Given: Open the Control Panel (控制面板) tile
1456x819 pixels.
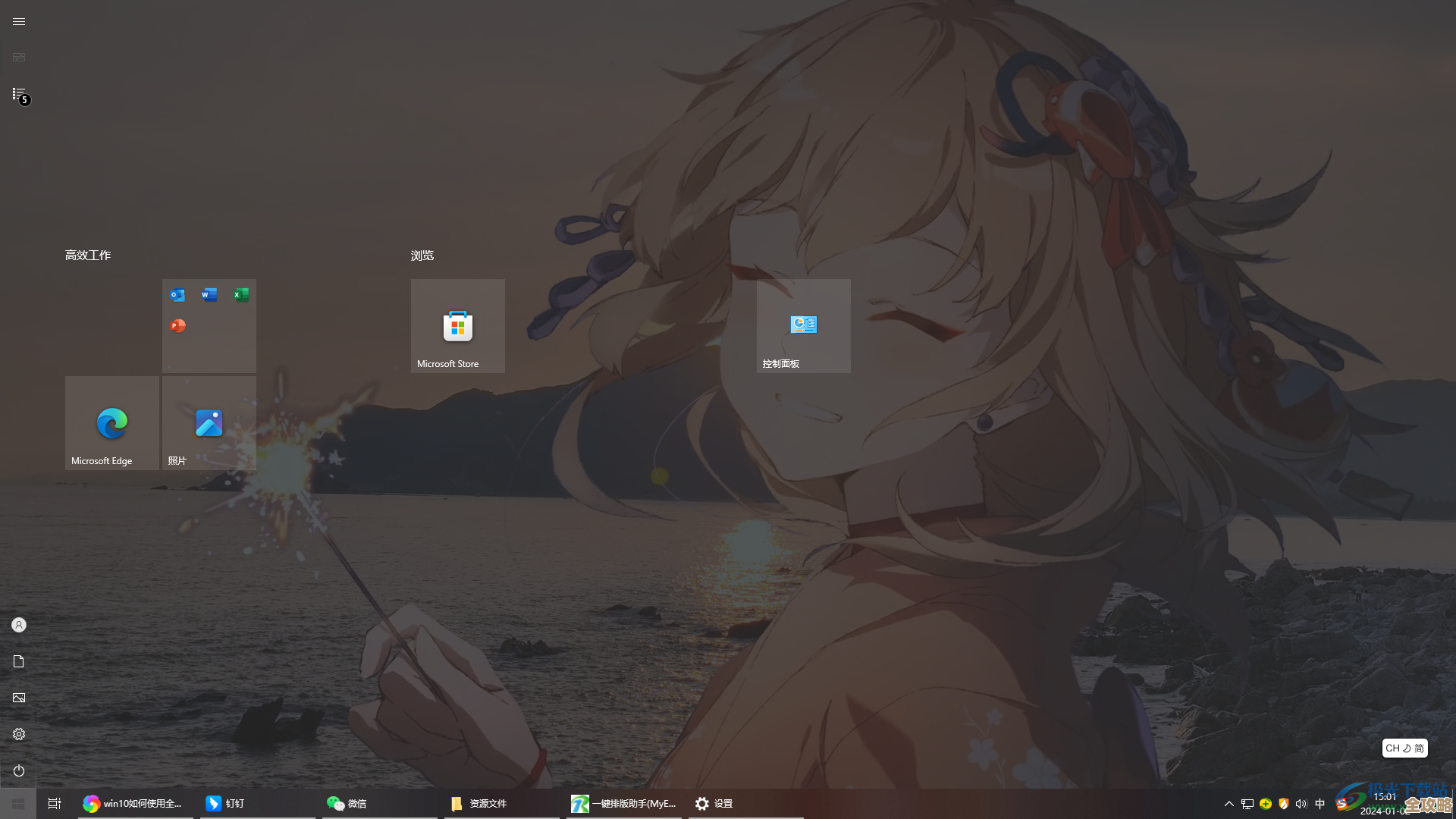Looking at the screenshot, I should (x=803, y=326).
